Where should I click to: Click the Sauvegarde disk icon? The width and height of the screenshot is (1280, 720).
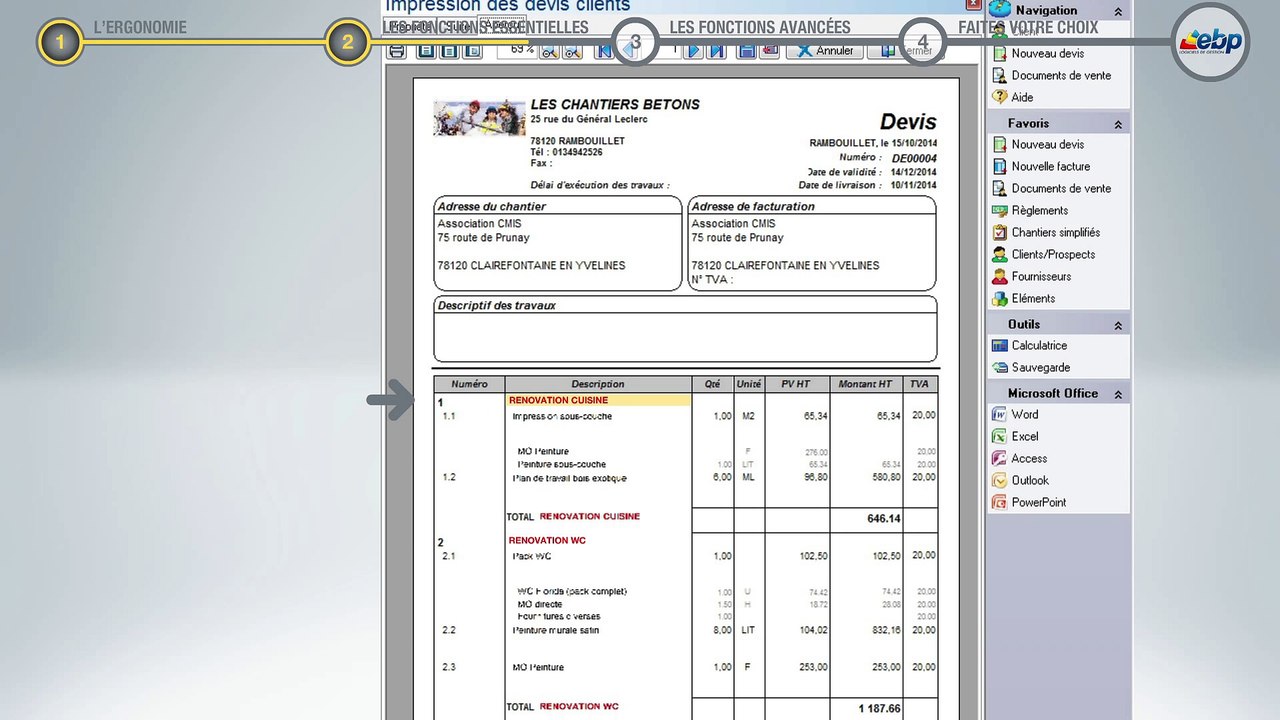999,367
